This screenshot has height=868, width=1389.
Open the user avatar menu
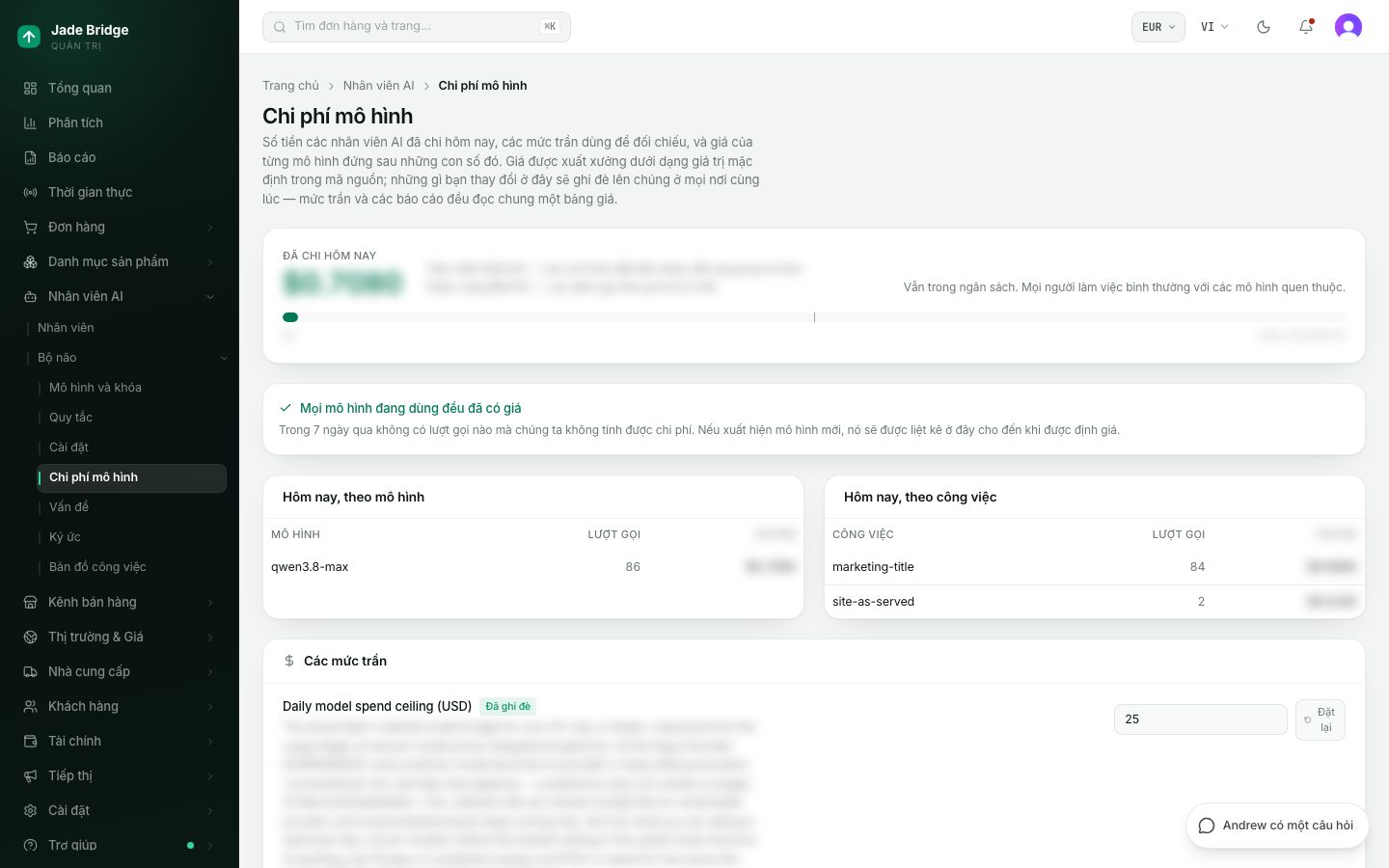click(x=1348, y=27)
